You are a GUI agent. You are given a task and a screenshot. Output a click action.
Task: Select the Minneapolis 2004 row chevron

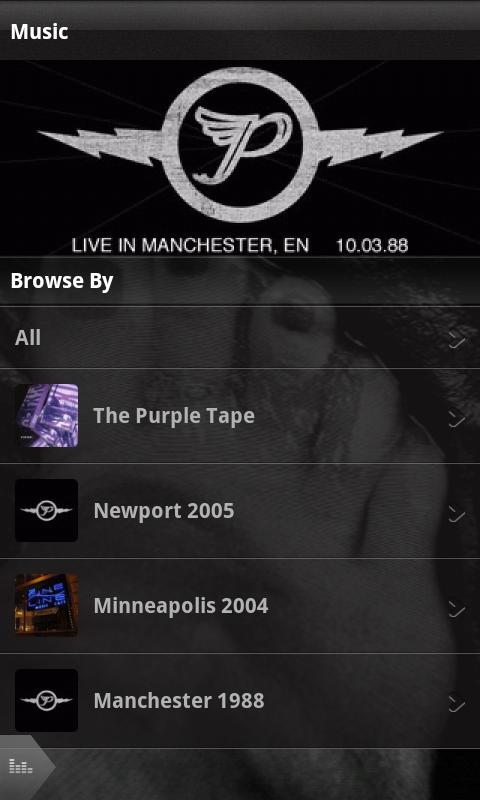[457, 608]
